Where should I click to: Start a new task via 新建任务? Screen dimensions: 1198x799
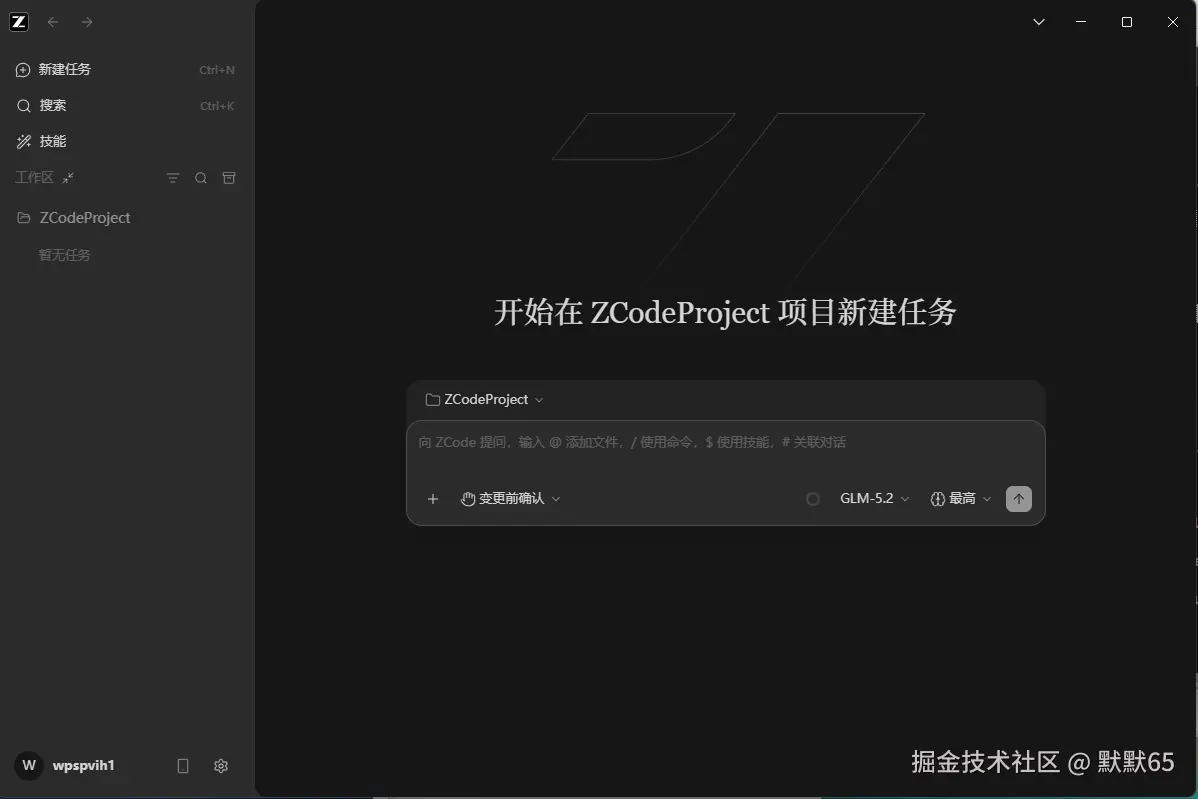(x=126, y=70)
